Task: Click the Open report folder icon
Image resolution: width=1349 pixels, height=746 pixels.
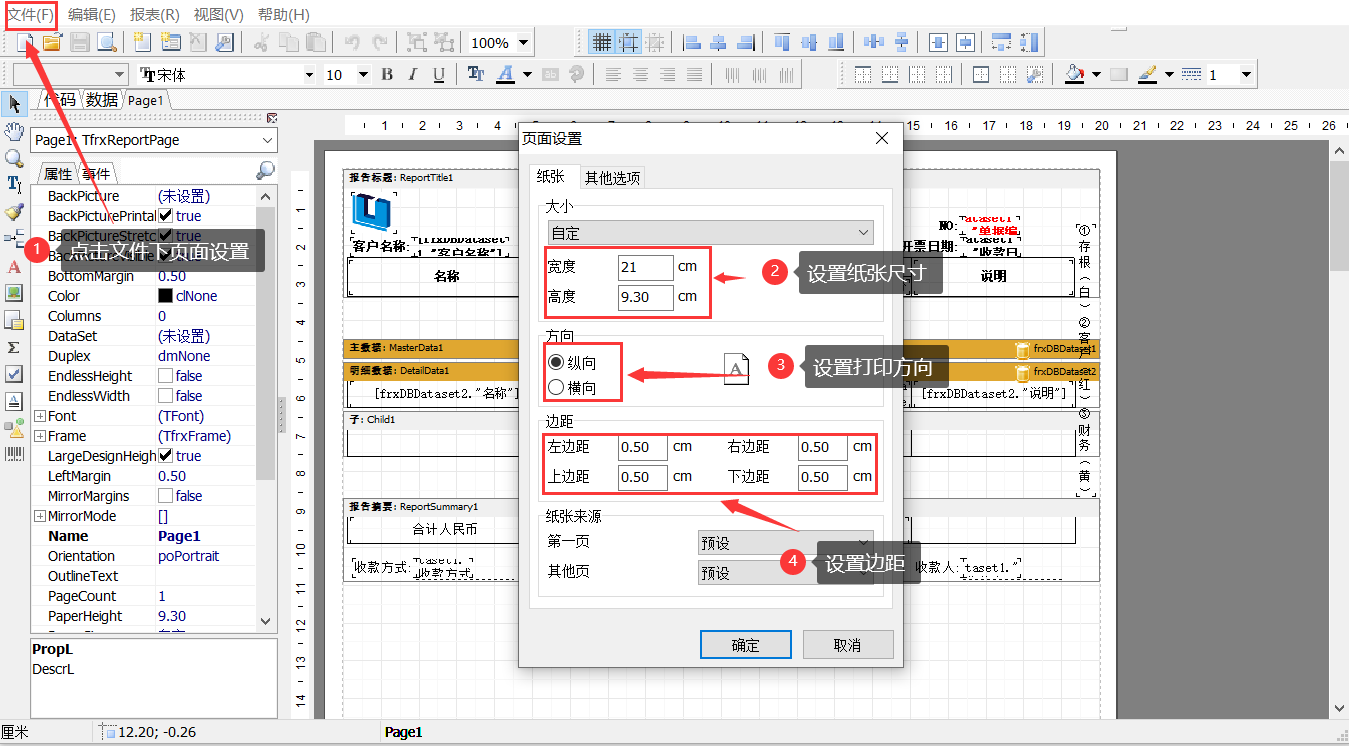Action: [52, 42]
